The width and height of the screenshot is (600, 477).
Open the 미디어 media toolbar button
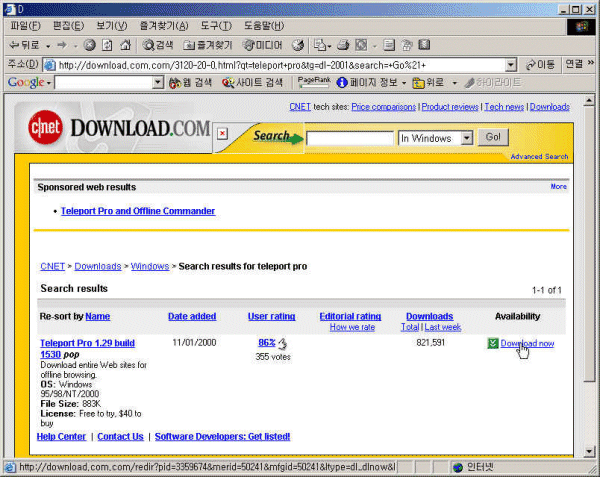[262, 45]
